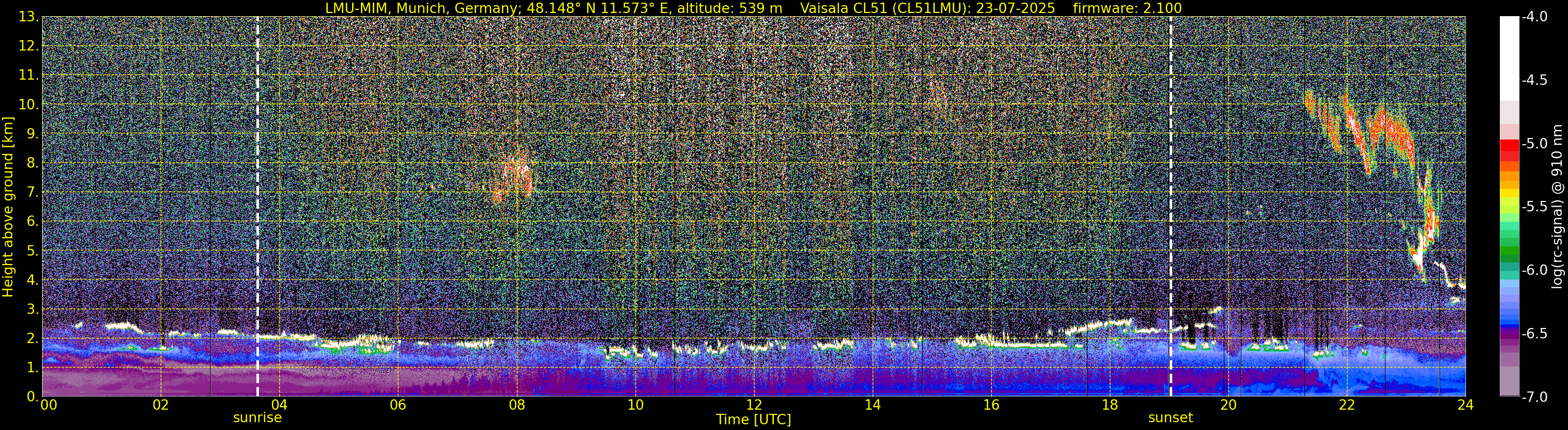1568x430 pixels.
Task: Click the white dashed sunrise line
Action: [x=257, y=206]
